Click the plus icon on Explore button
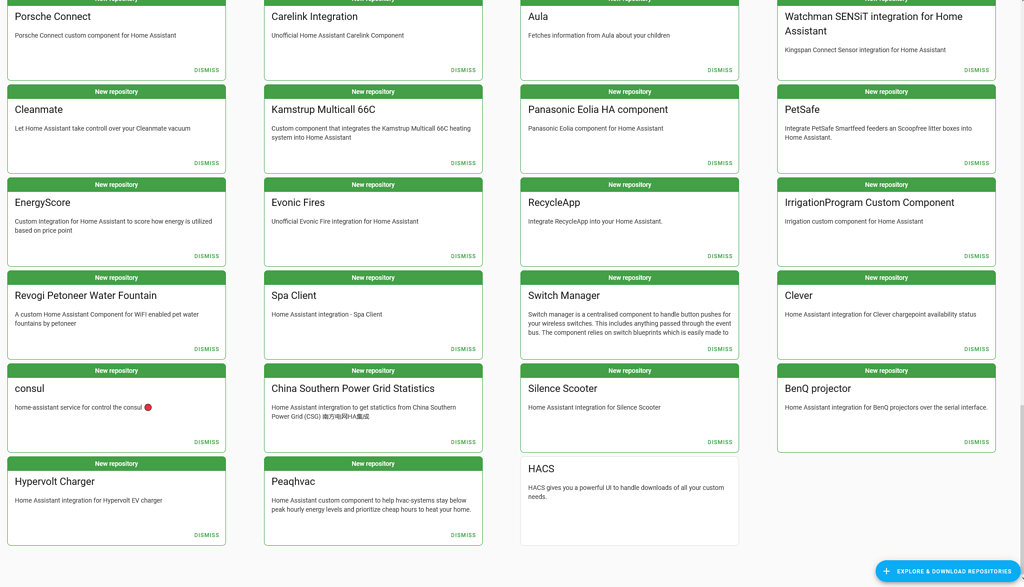The image size is (1024, 587). tap(886, 571)
